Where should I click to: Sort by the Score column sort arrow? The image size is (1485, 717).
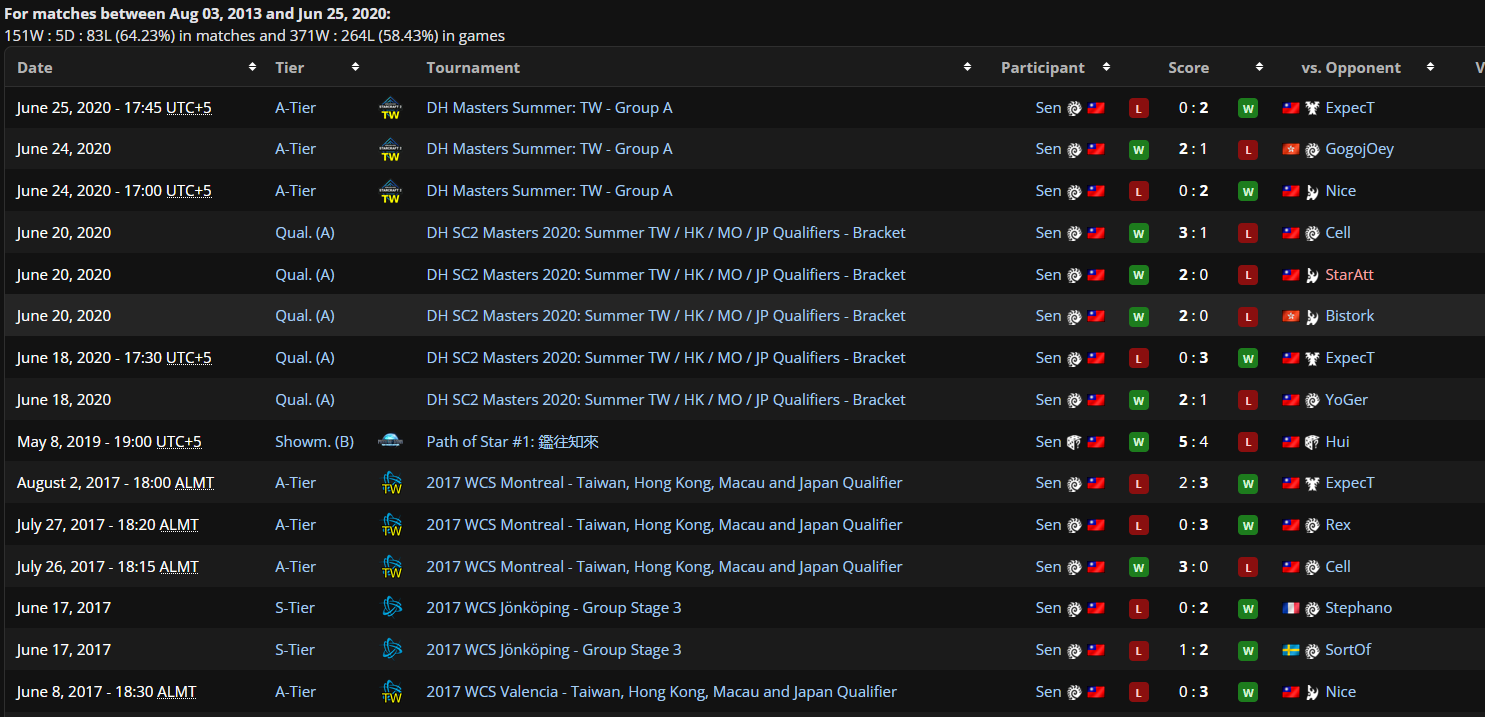pyautogui.click(x=1259, y=67)
